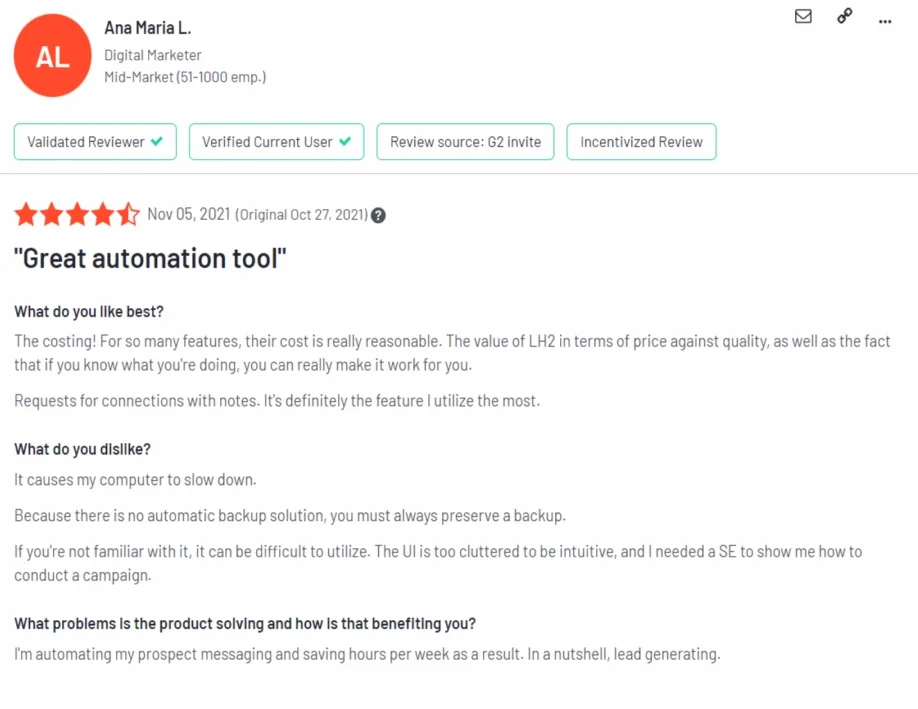
Task: Click the question mark help icon
Action: pos(379,215)
